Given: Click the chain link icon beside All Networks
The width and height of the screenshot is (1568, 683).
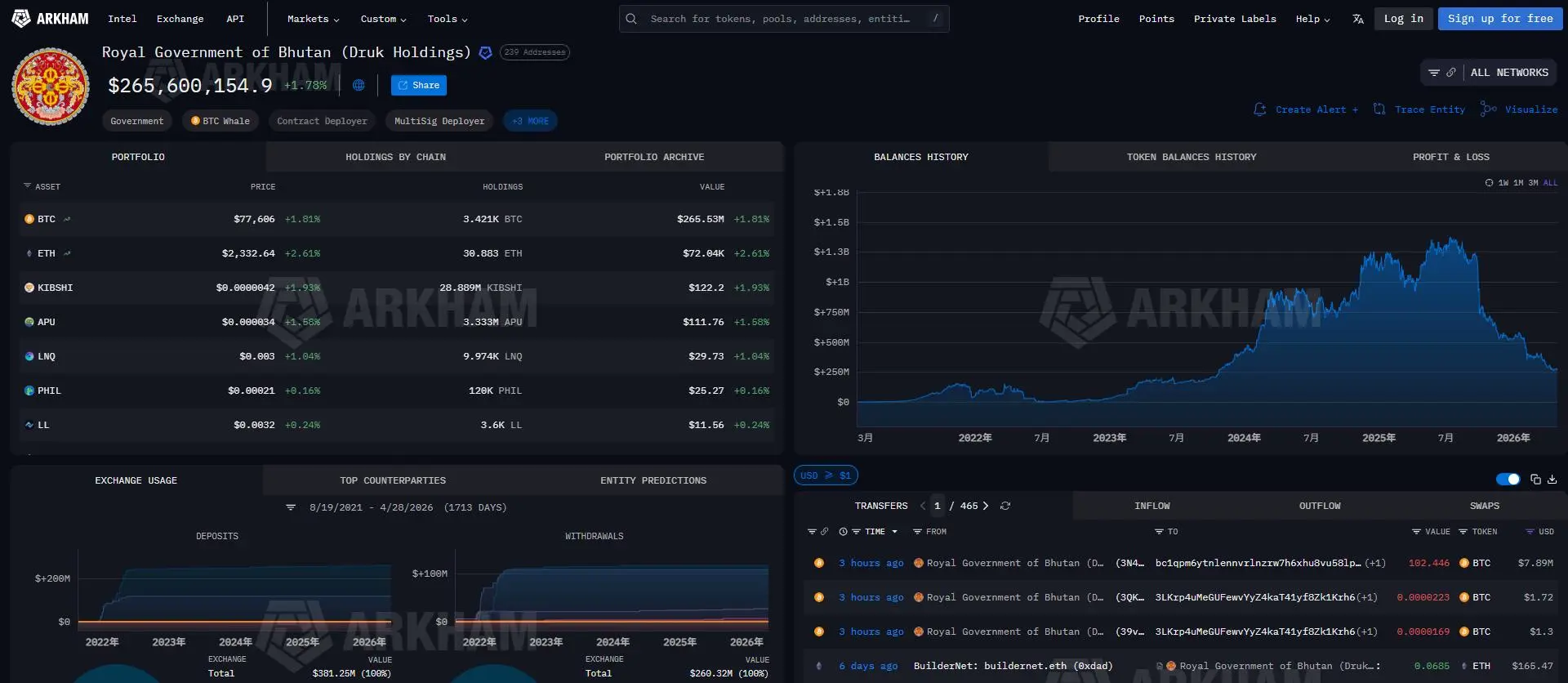Looking at the screenshot, I should point(1450,73).
